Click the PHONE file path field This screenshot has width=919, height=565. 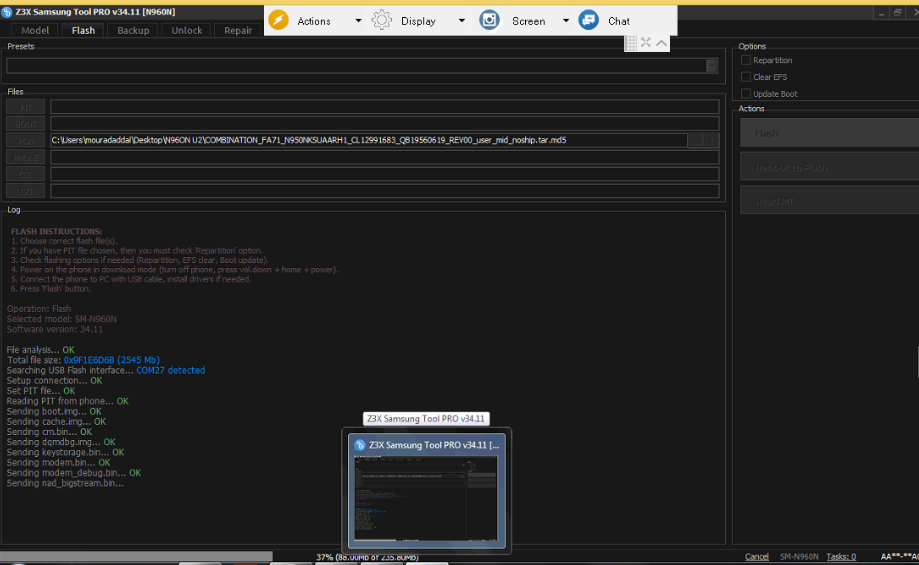tap(384, 157)
